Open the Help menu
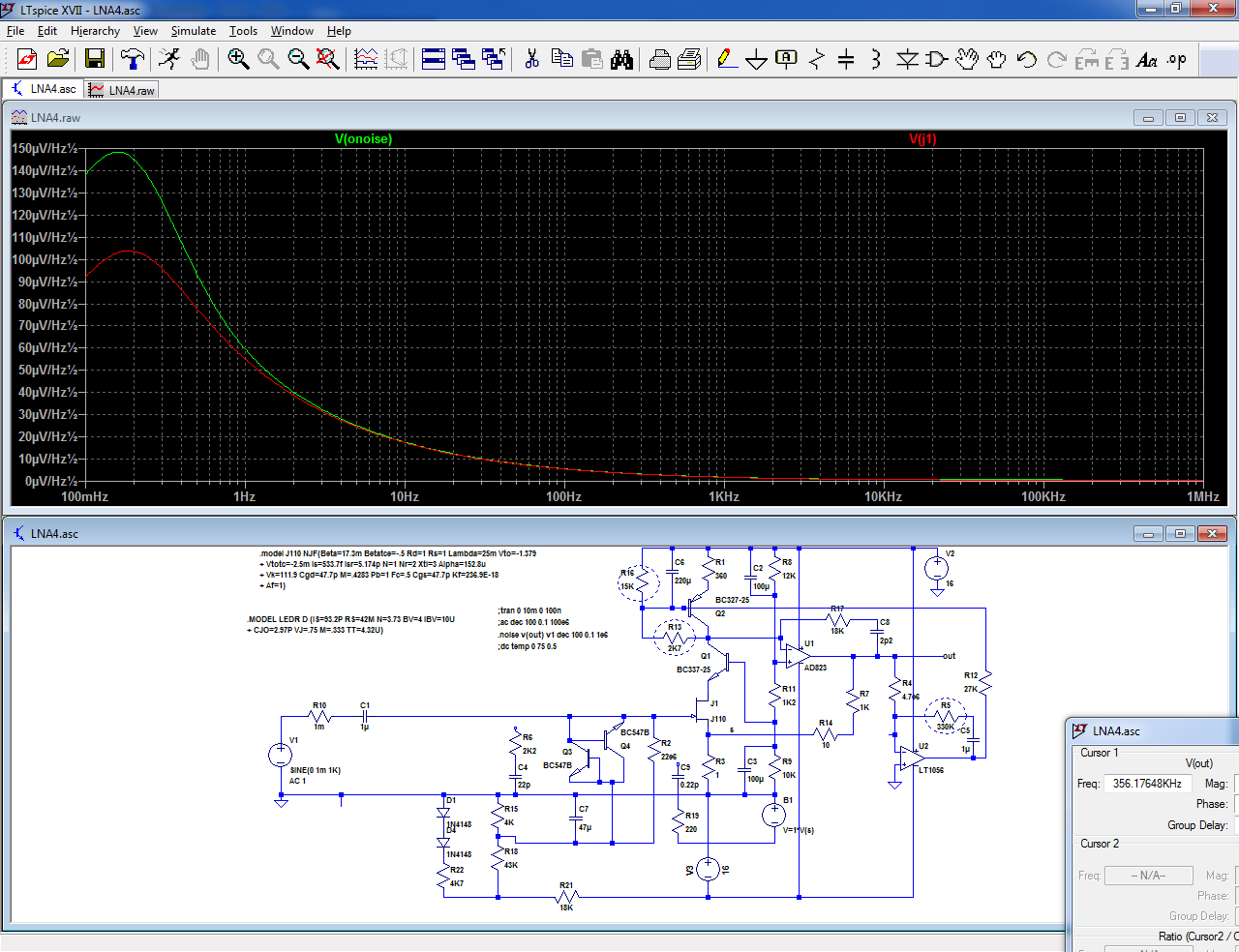Viewport: 1239px width, 952px height. coord(339,31)
